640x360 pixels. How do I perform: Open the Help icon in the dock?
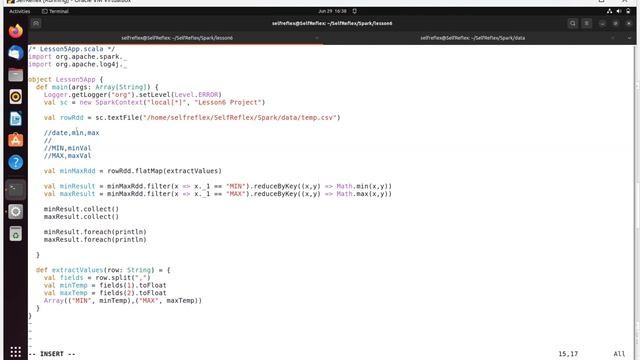pyautogui.click(x=16, y=162)
